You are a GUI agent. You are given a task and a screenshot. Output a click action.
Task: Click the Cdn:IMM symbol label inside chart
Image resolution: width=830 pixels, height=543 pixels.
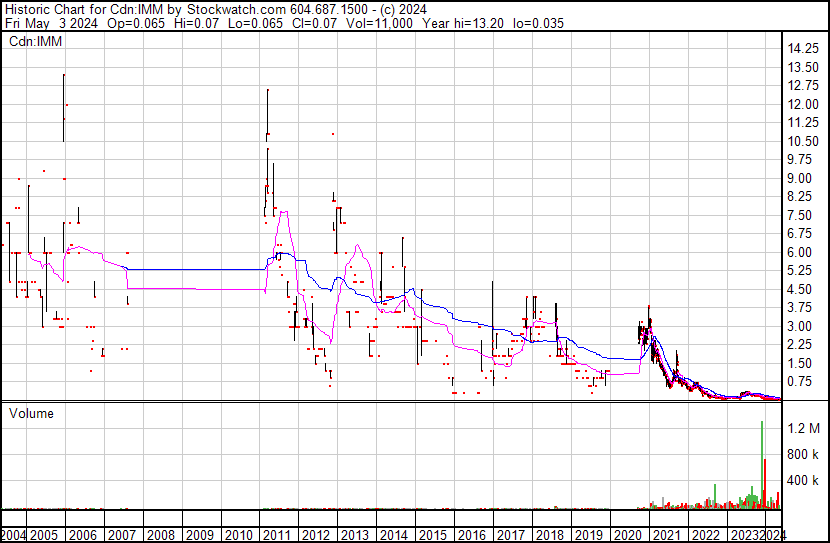(x=36, y=41)
